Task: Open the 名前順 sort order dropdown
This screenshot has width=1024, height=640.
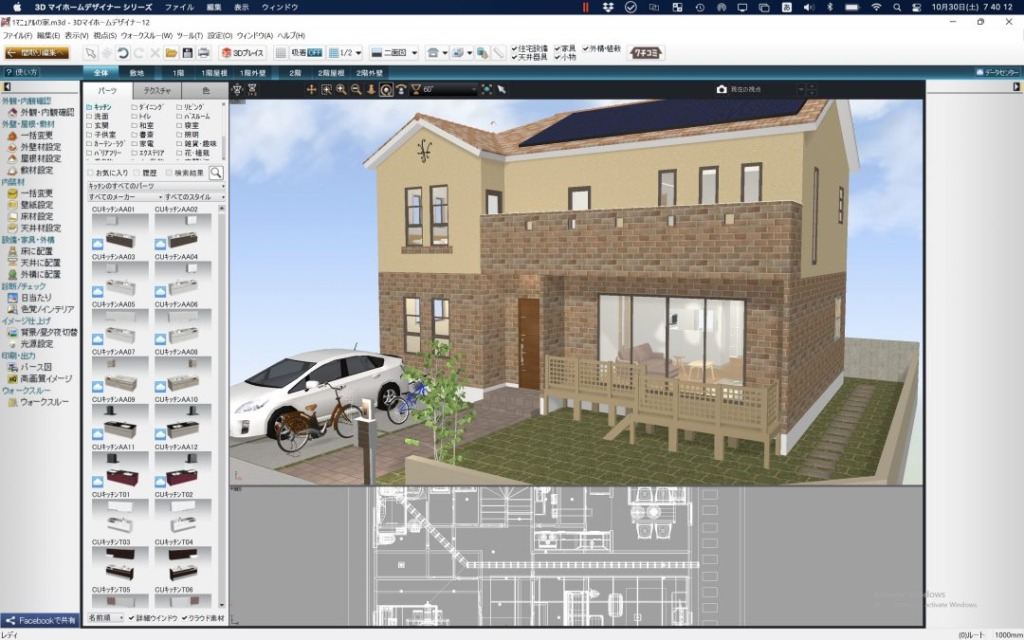Action: [x=106, y=618]
